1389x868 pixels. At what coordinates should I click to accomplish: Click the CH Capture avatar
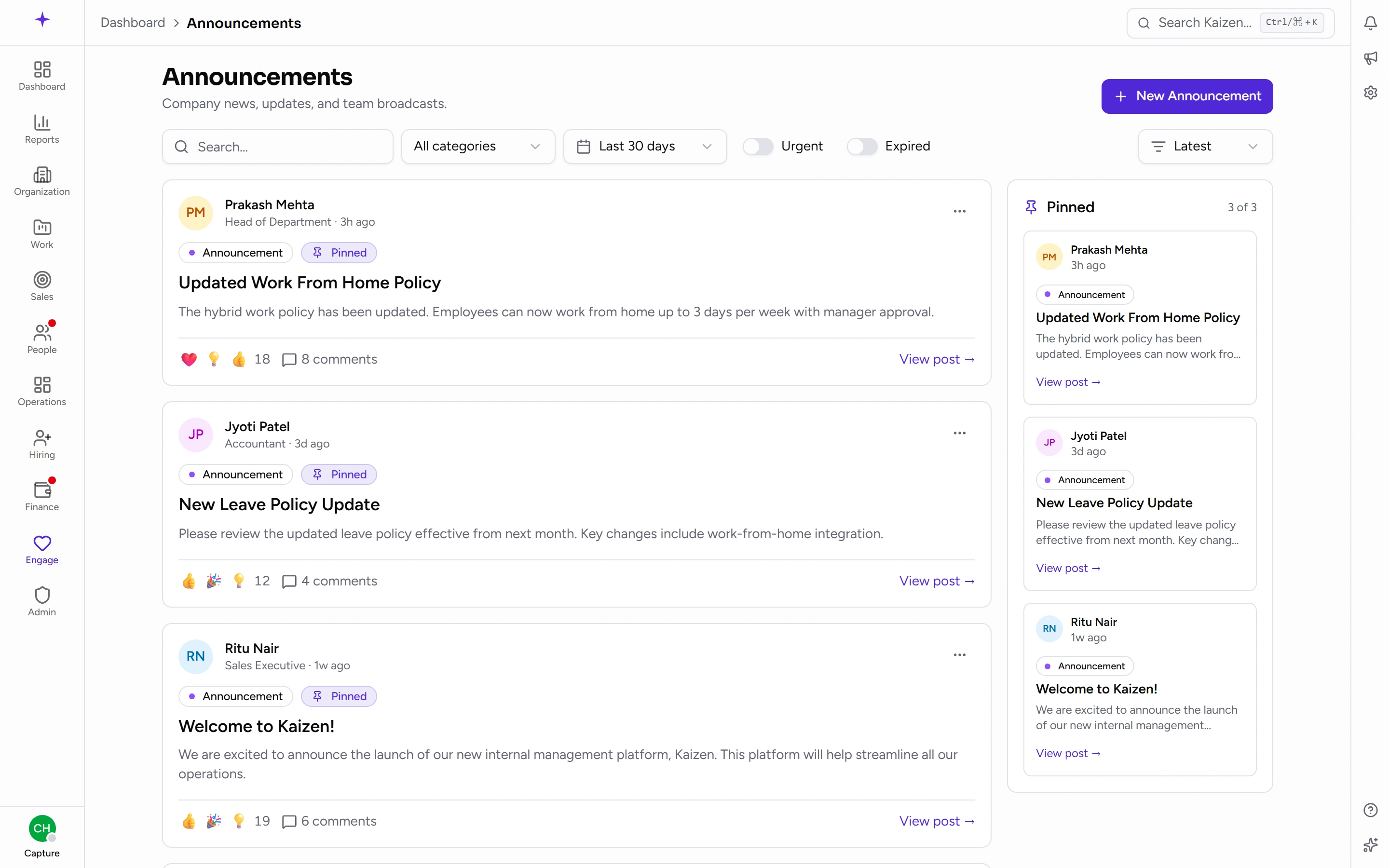[42, 828]
